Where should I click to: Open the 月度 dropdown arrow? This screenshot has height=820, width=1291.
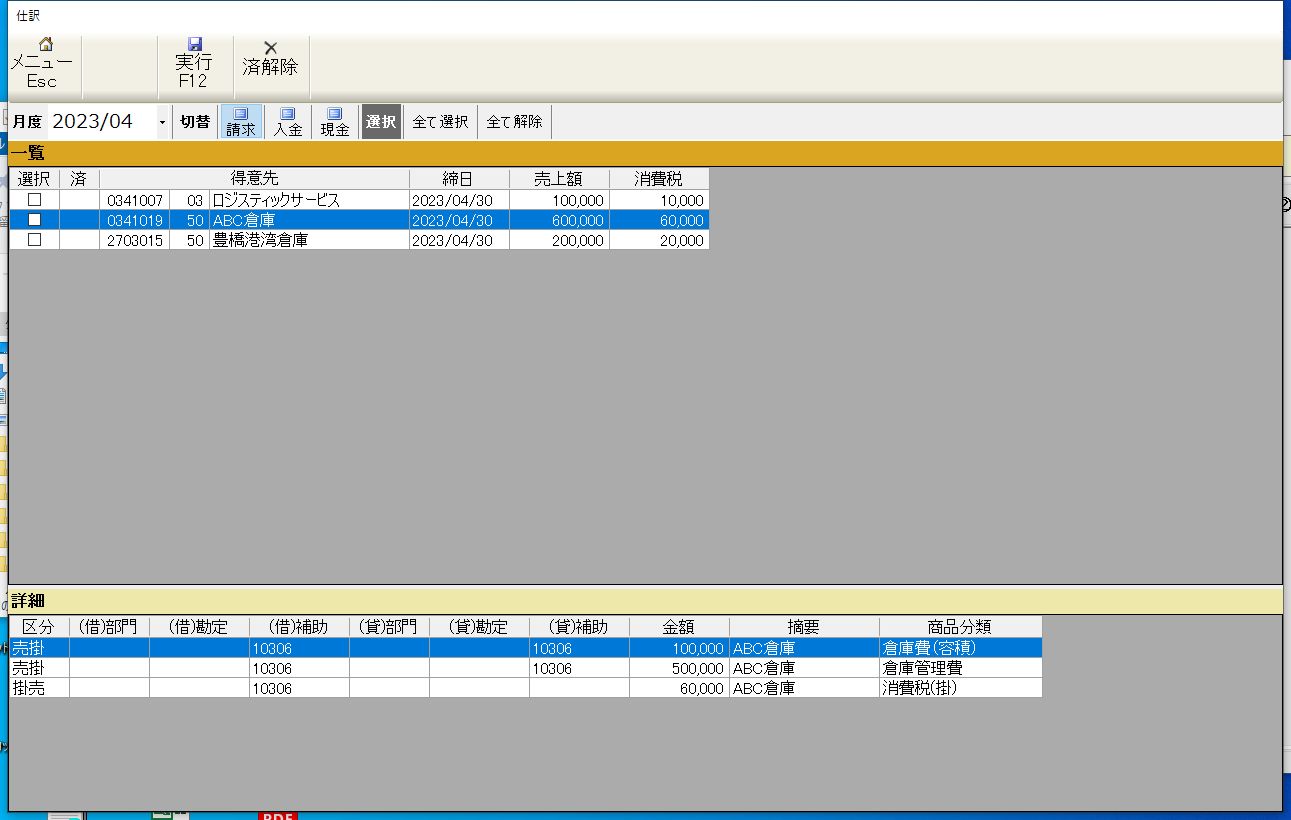[162, 122]
